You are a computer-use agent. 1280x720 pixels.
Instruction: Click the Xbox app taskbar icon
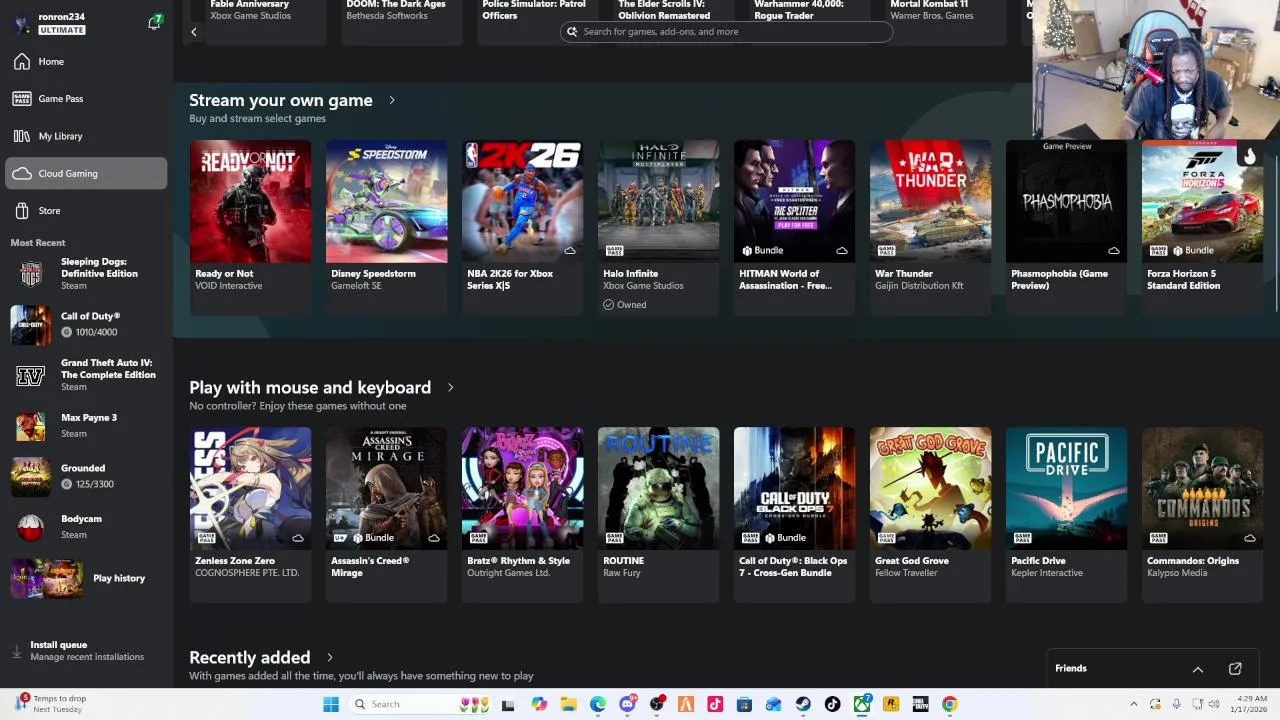pyautogui.click(x=861, y=704)
